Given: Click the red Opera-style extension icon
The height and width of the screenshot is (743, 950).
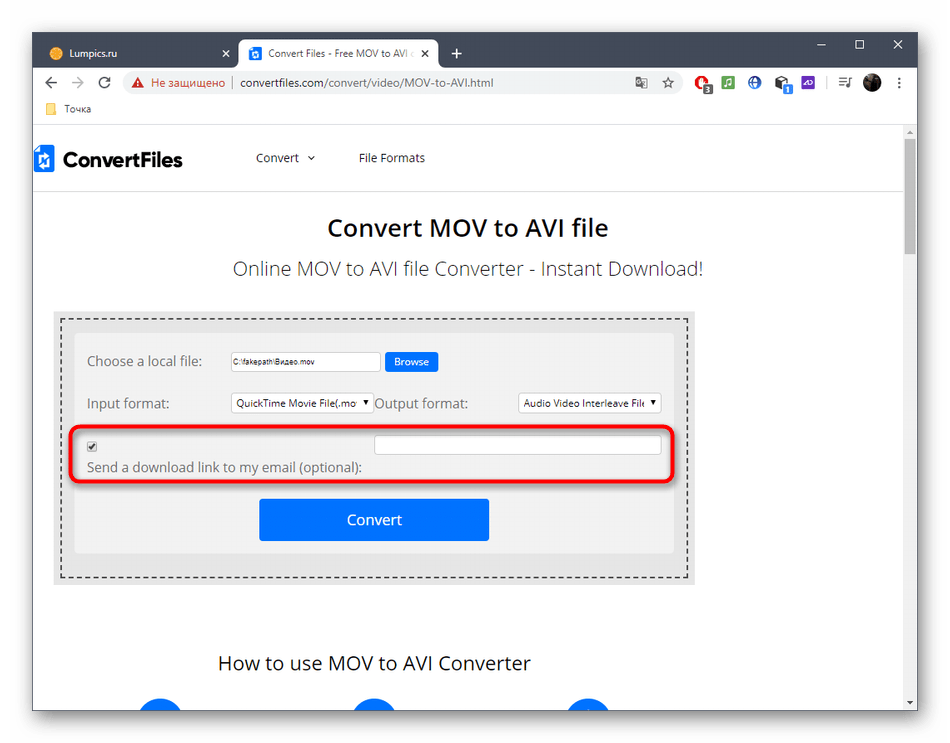Looking at the screenshot, I should [x=703, y=83].
